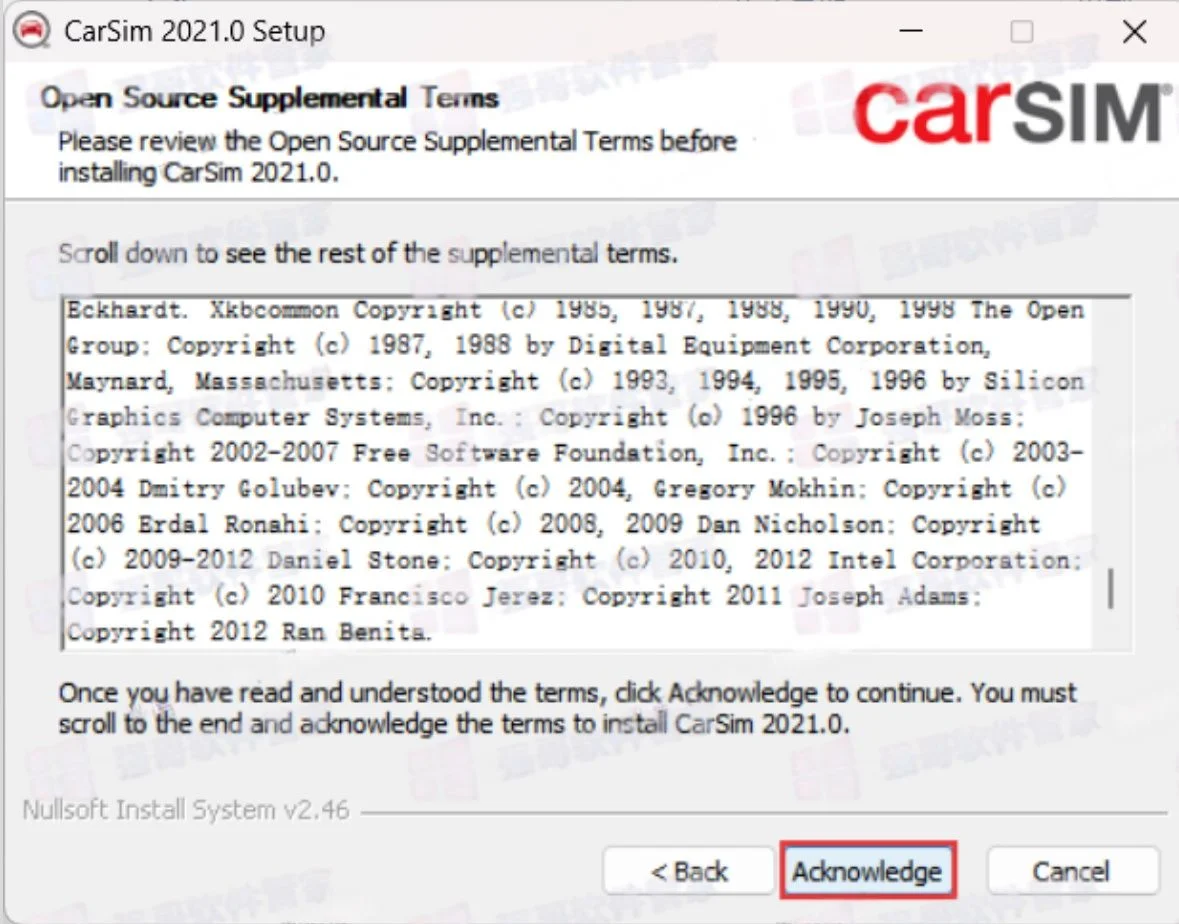The height and width of the screenshot is (924, 1179).
Task: Click the 'Once you have read and understood' paragraph
Action: [x=568, y=707]
